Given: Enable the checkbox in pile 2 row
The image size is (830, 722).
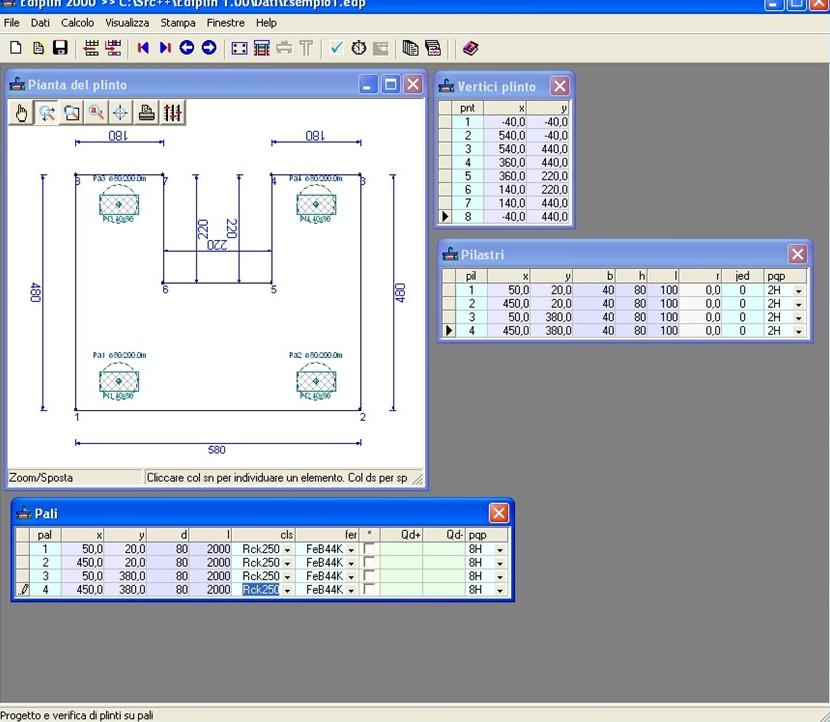Looking at the screenshot, I should click(370, 563).
